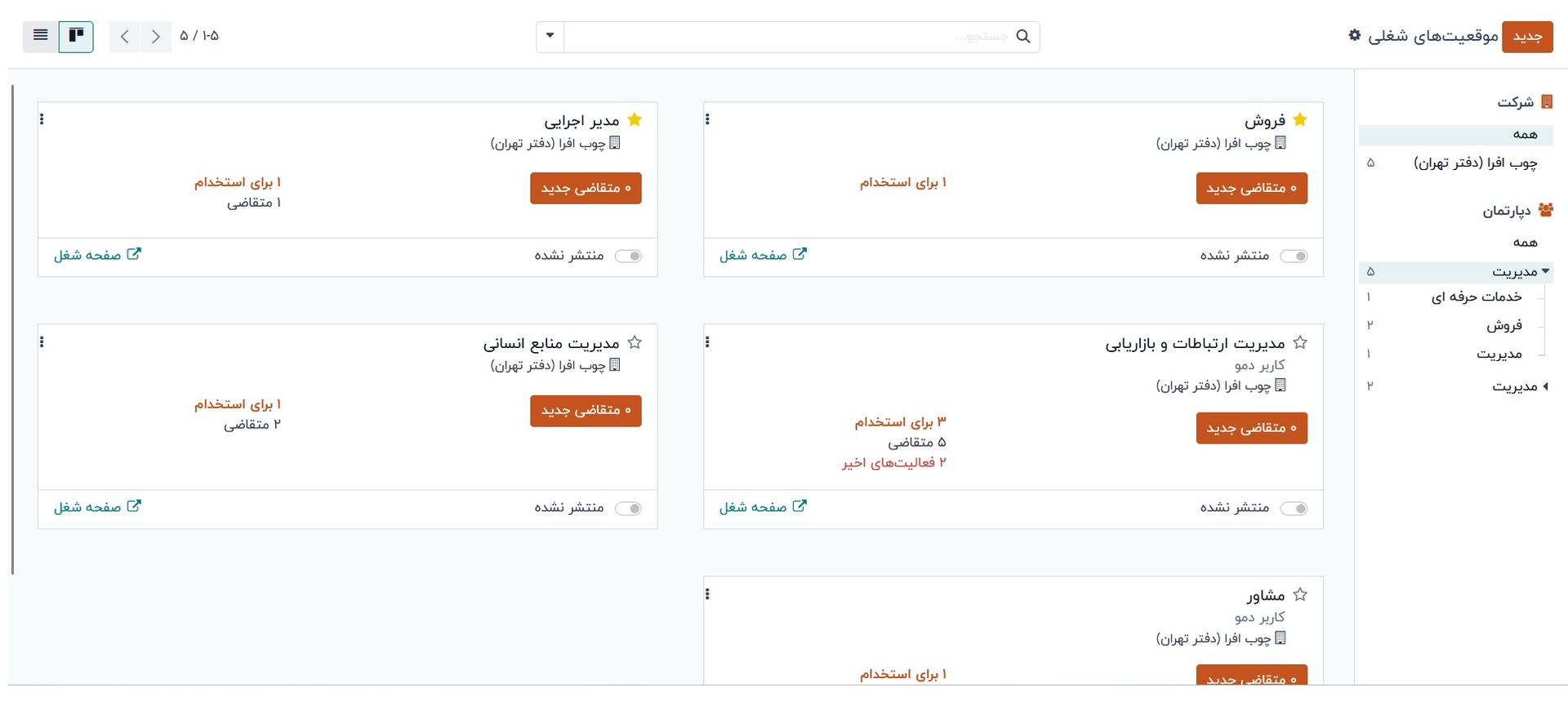The image size is (1568, 705).
Task: Open the مشاور card options menu
Action: (x=707, y=594)
